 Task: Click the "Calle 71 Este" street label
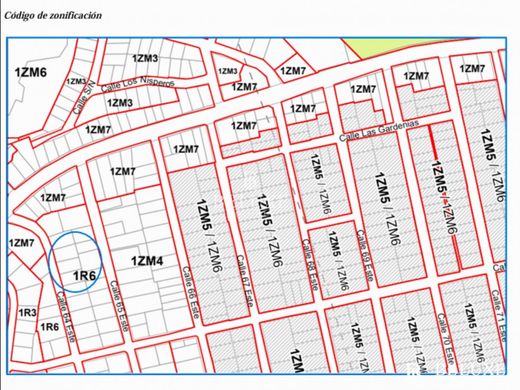pyautogui.click(x=499, y=316)
